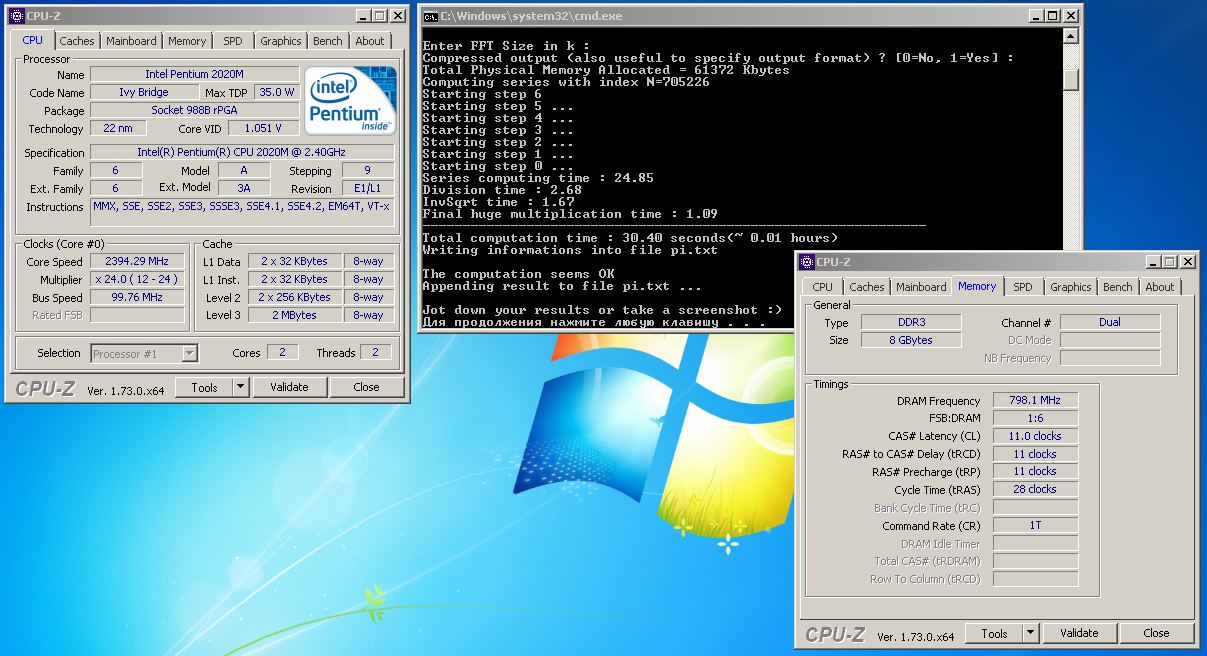
Task: Click the console vertical scrollbar thumb
Action: (x=1071, y=78)
